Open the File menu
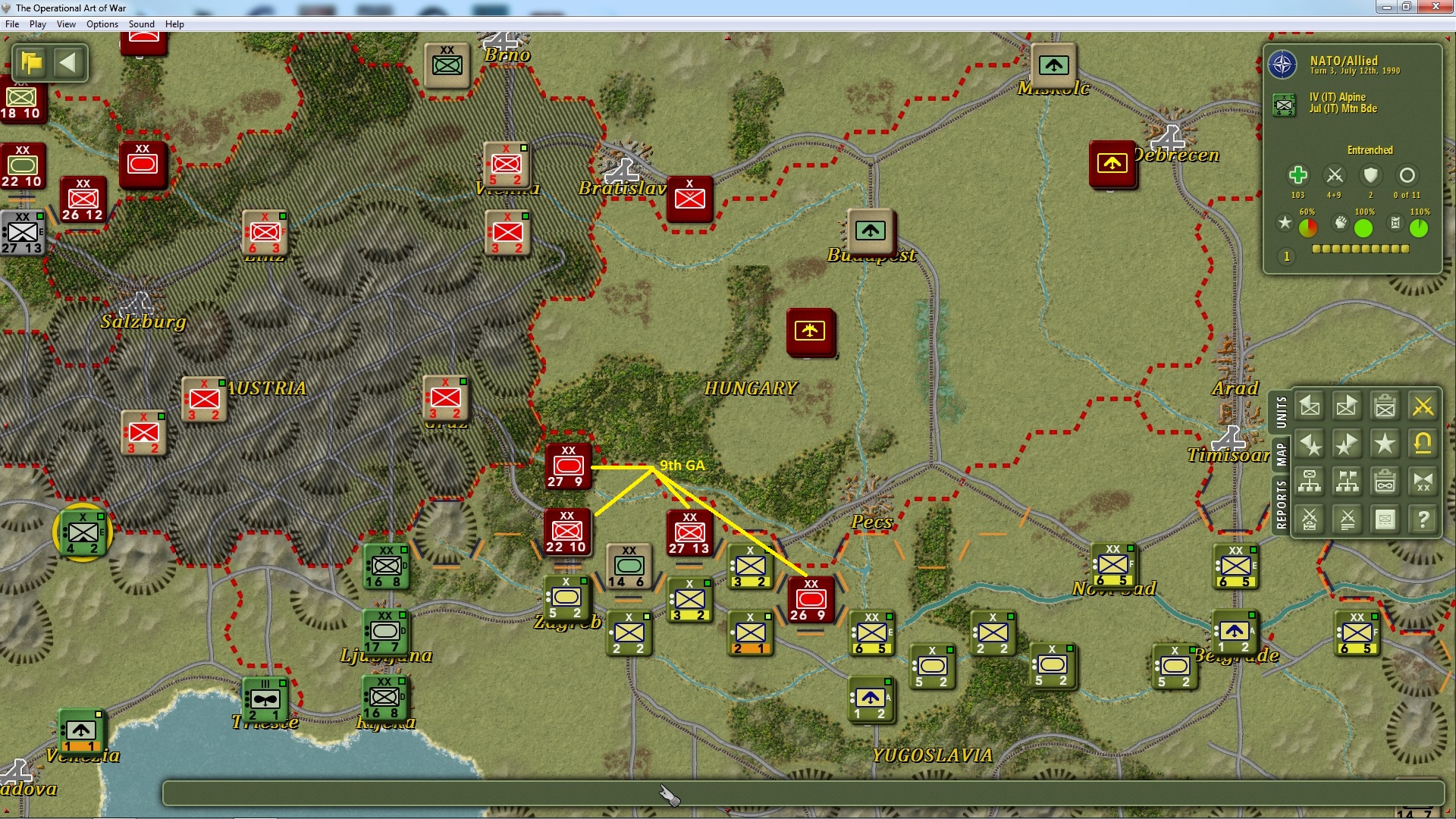Viewport: 1456px width, 819px height. tap(12, 24)
